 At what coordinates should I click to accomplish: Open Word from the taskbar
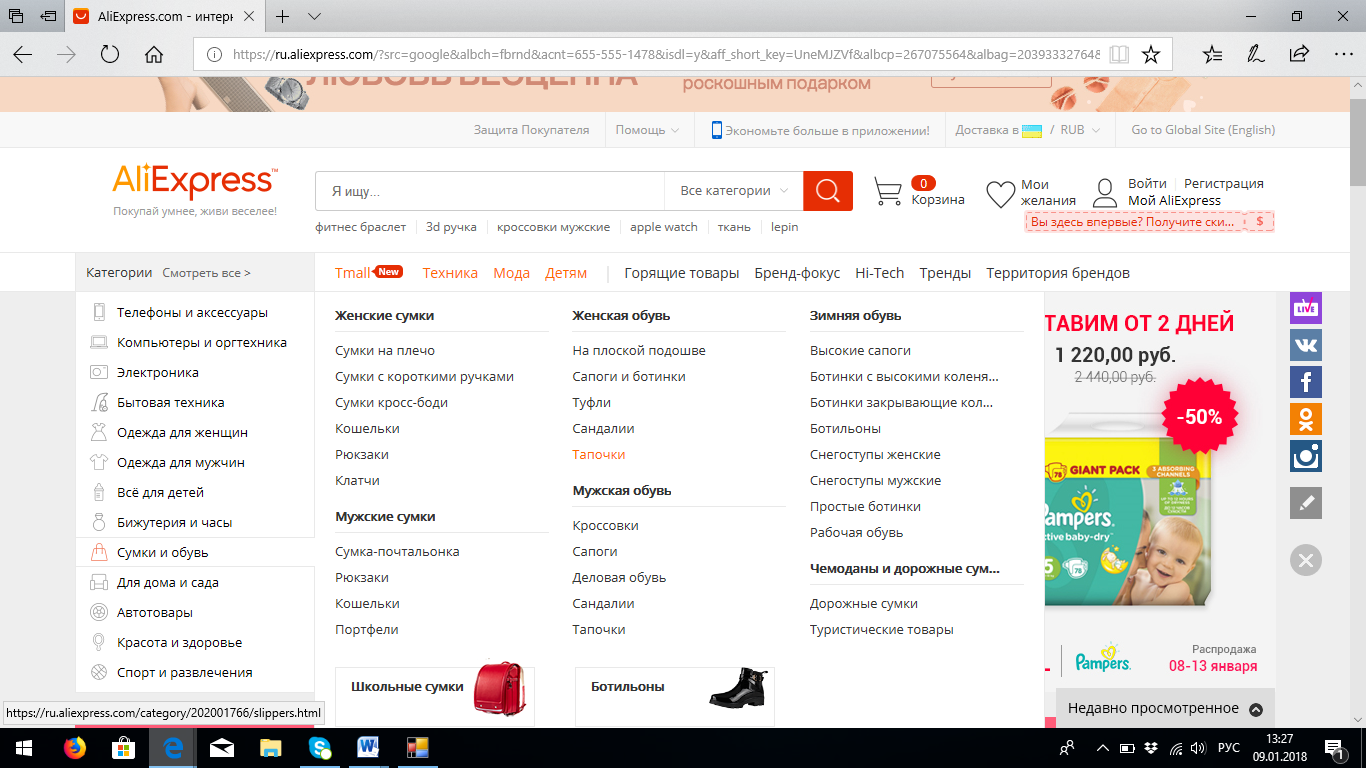(x=368, y=747)
